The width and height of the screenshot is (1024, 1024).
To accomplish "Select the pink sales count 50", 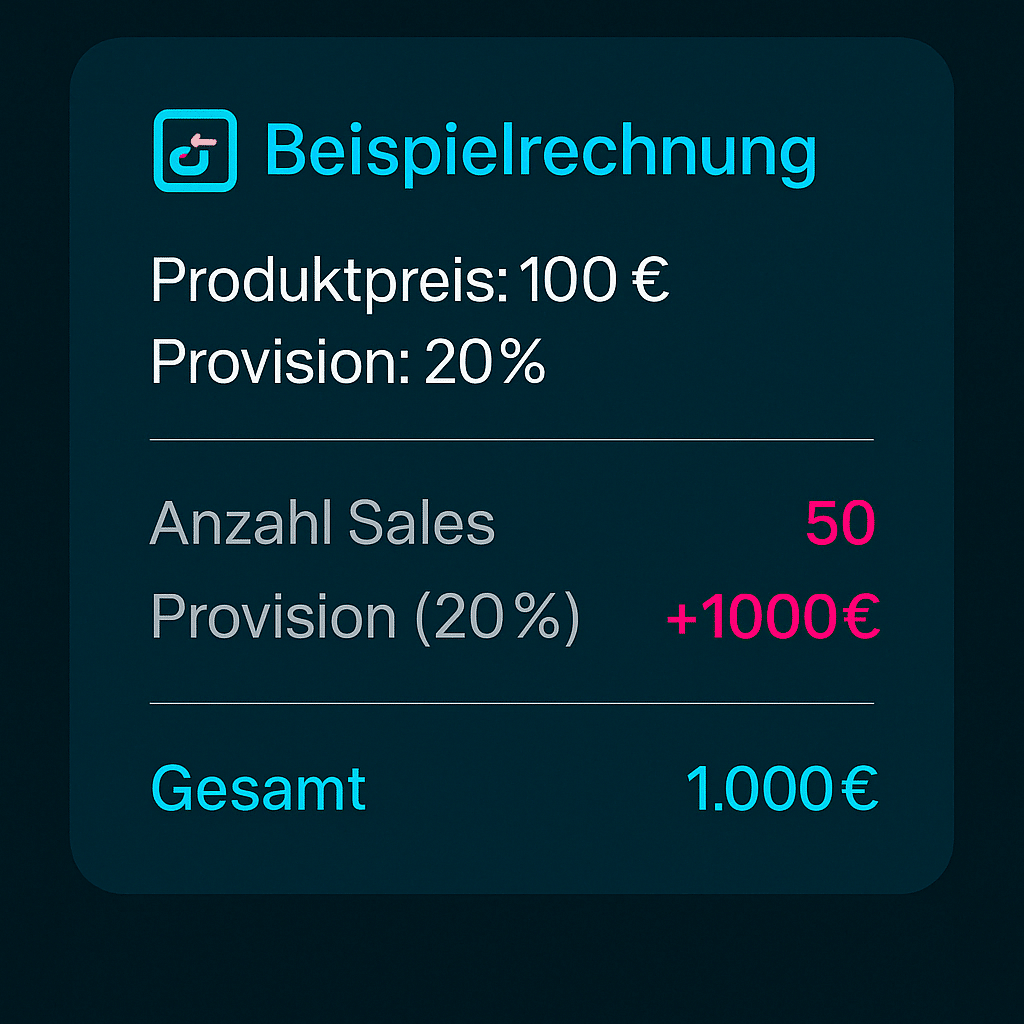I will [x=840, y=523].
